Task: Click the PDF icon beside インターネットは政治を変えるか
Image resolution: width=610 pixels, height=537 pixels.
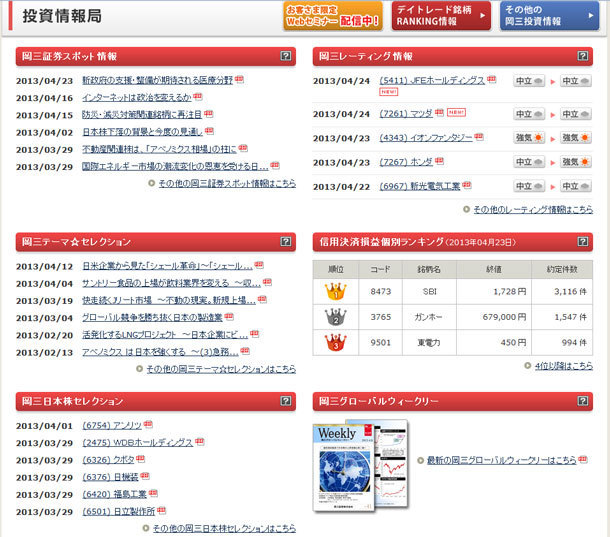Action: (198, 96)
